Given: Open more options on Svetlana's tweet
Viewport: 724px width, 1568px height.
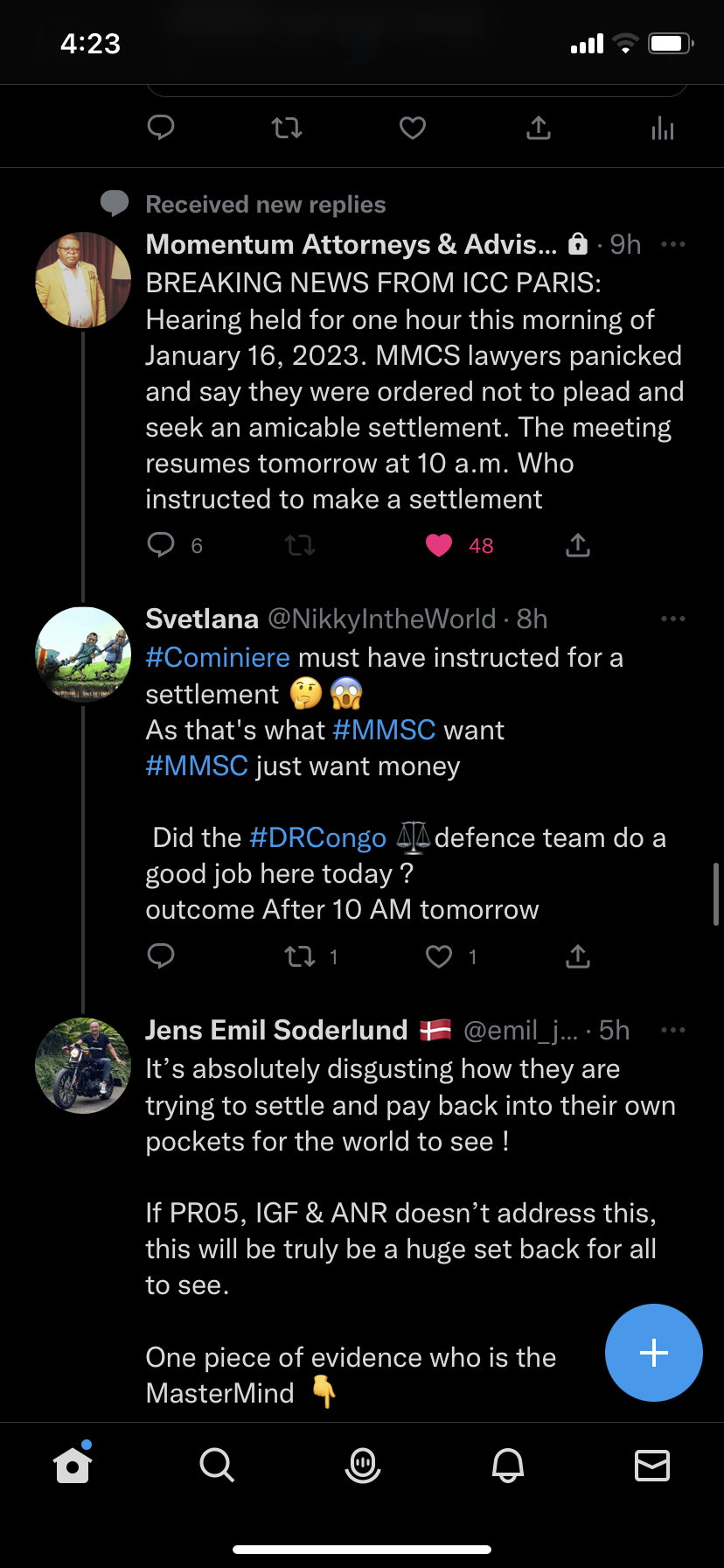Looking at the screenshot, I should tap(673, 619).
